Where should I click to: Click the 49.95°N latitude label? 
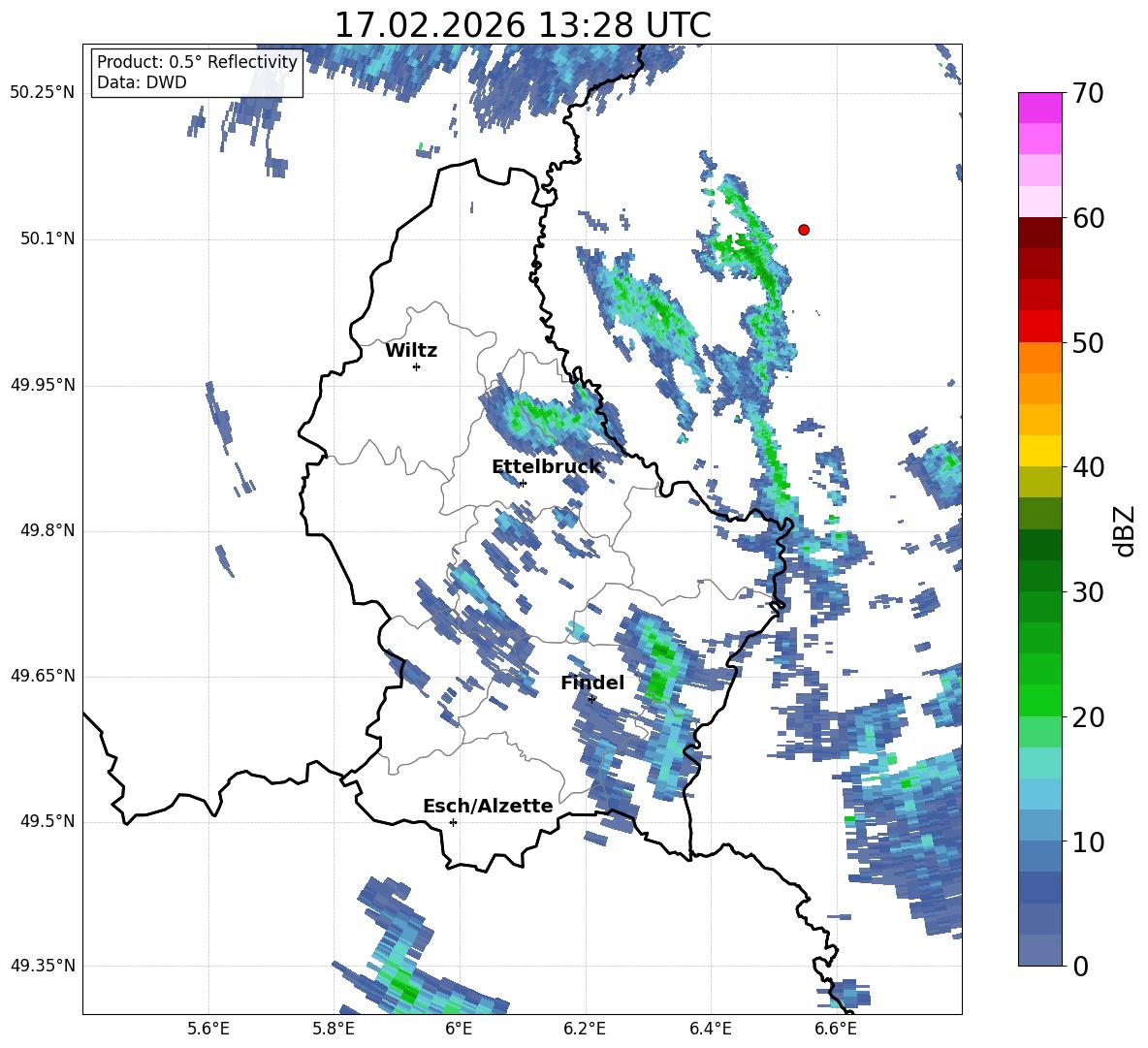click(x=43, y=385)
